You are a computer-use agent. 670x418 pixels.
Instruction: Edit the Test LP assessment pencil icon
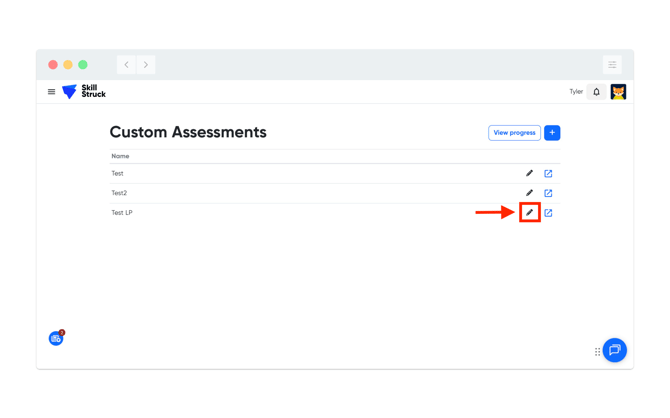click(x=529, y=212)
